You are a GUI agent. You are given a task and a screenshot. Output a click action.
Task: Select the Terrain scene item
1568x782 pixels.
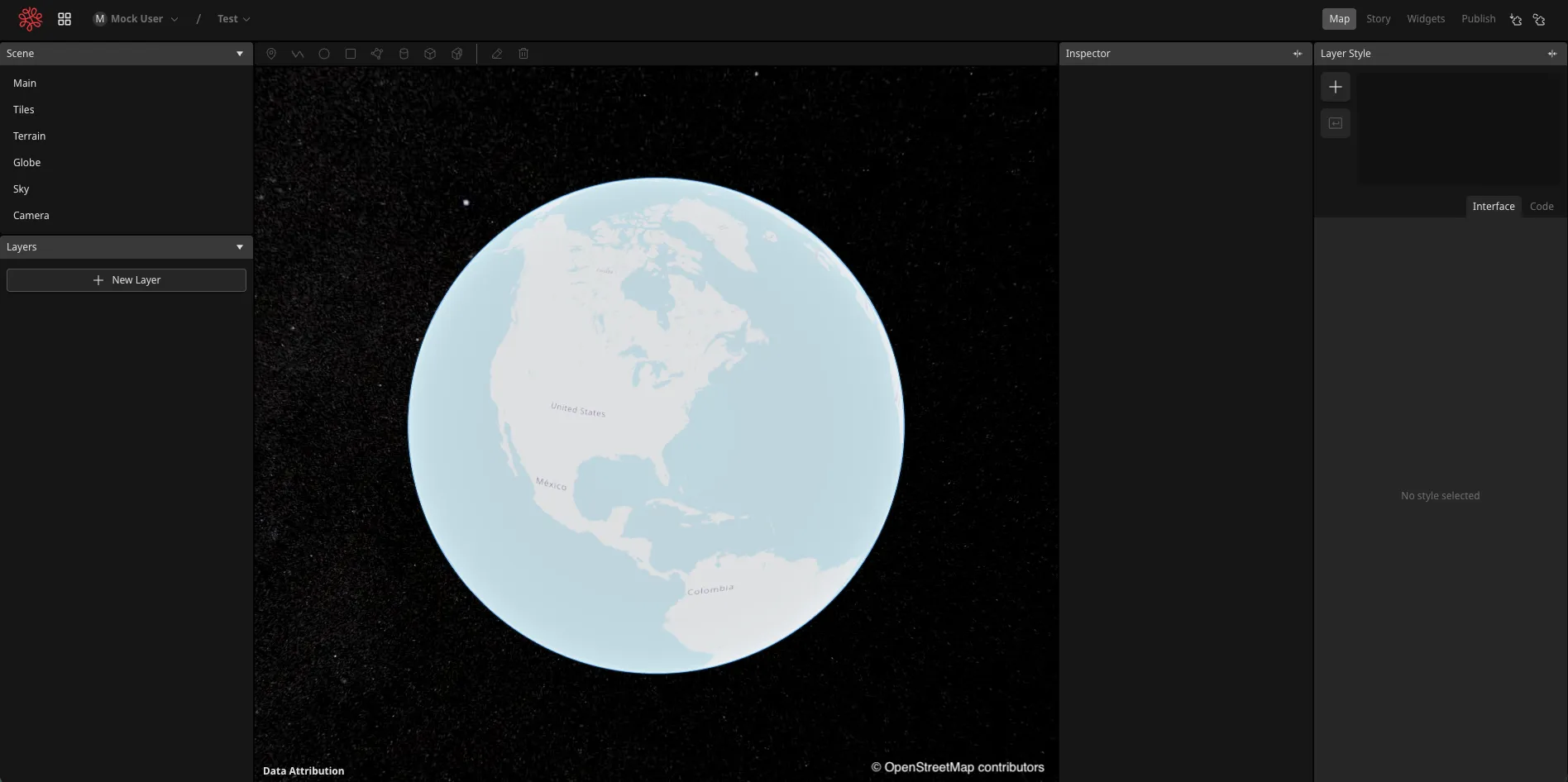coord(127,136)
